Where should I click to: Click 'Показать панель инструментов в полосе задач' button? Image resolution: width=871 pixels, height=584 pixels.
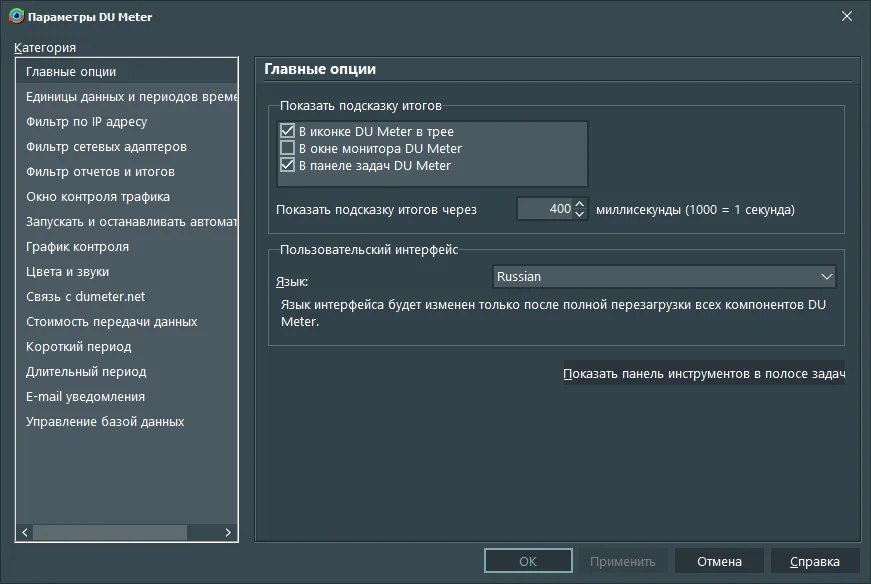tap(704, 374)
